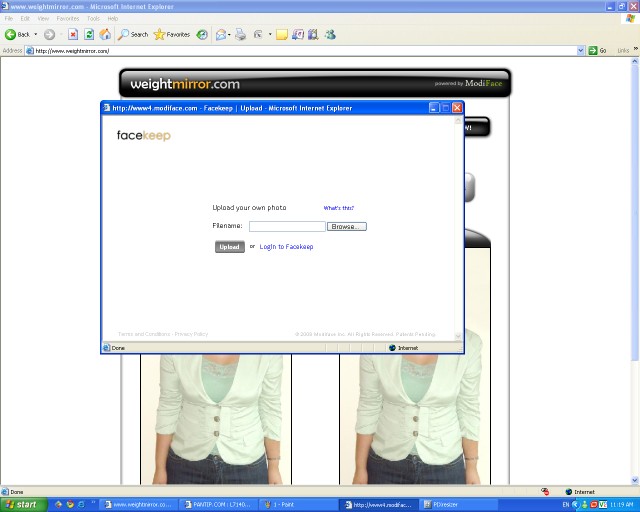Click the Internet Explorer quick launch icon
The image size is (640, 512).
click(x=81, y=505)
